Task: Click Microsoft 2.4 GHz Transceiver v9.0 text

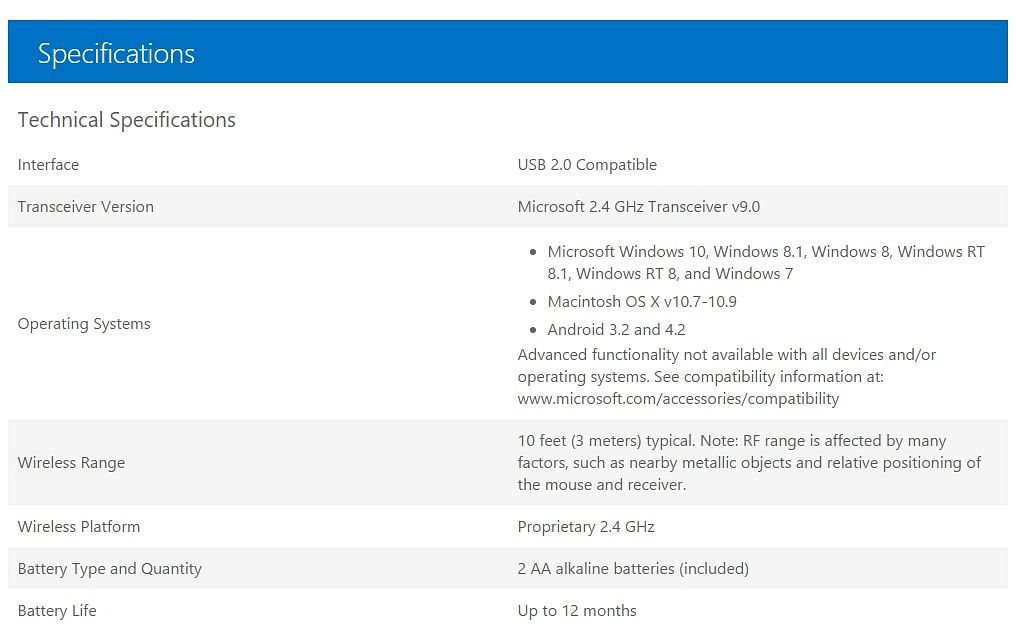Action: [x=638, y=207]
